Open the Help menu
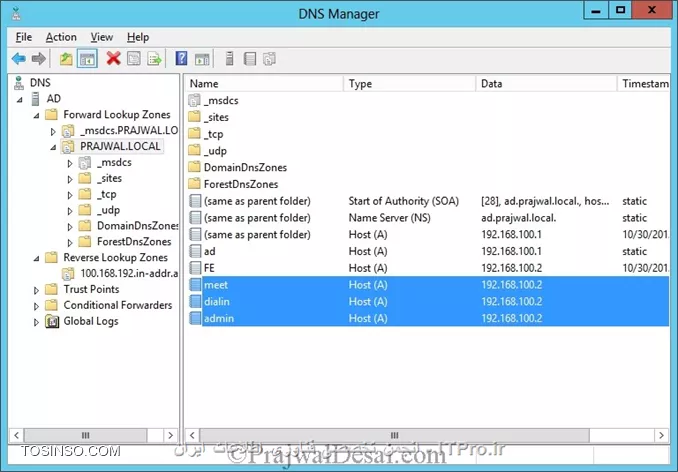This screenshot has height=472, width=678. click(x=138, y=37)
